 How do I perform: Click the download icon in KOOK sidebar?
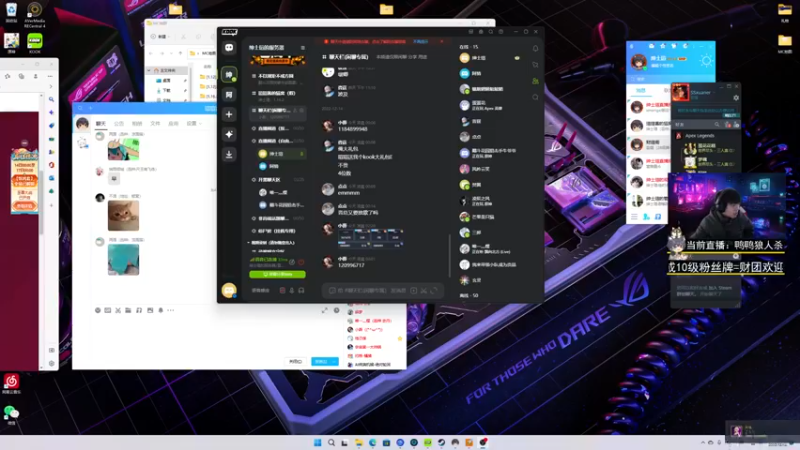pos(229,154)
